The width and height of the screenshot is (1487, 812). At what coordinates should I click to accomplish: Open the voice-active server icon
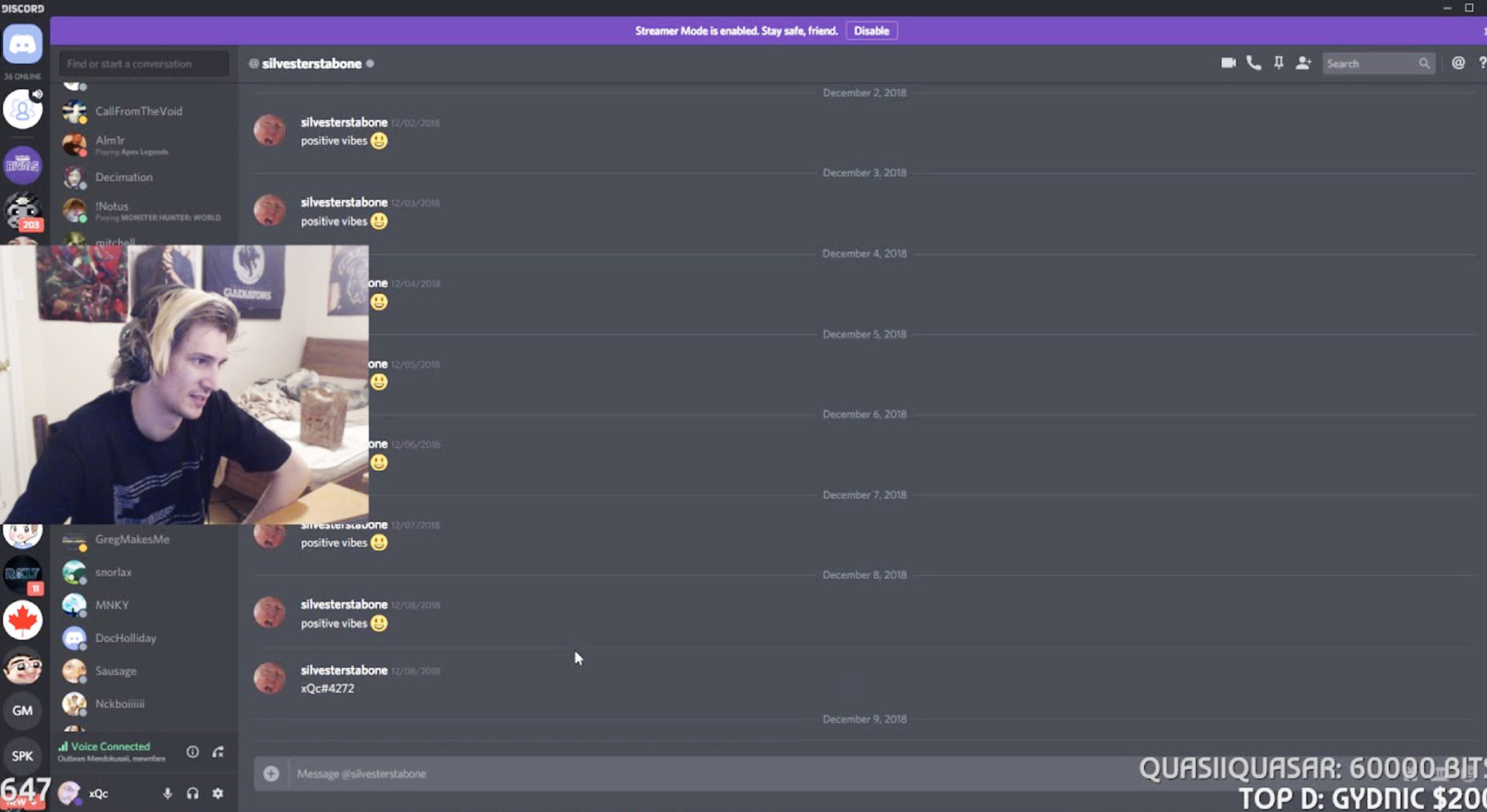pyautogui.click(x=22, y=108)
